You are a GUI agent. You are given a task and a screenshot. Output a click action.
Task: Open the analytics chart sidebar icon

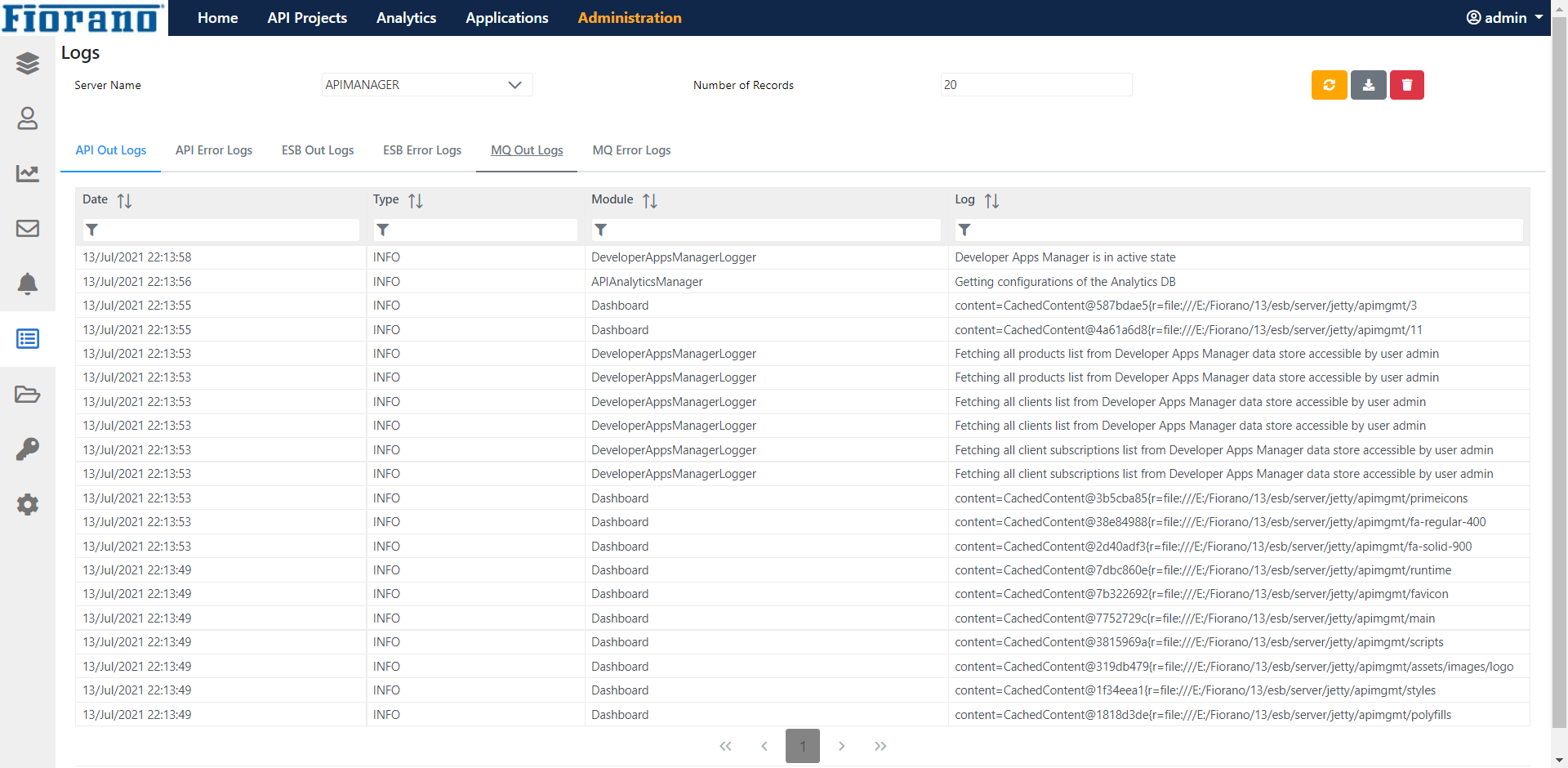pyautogui.click(x=28, y=173)
